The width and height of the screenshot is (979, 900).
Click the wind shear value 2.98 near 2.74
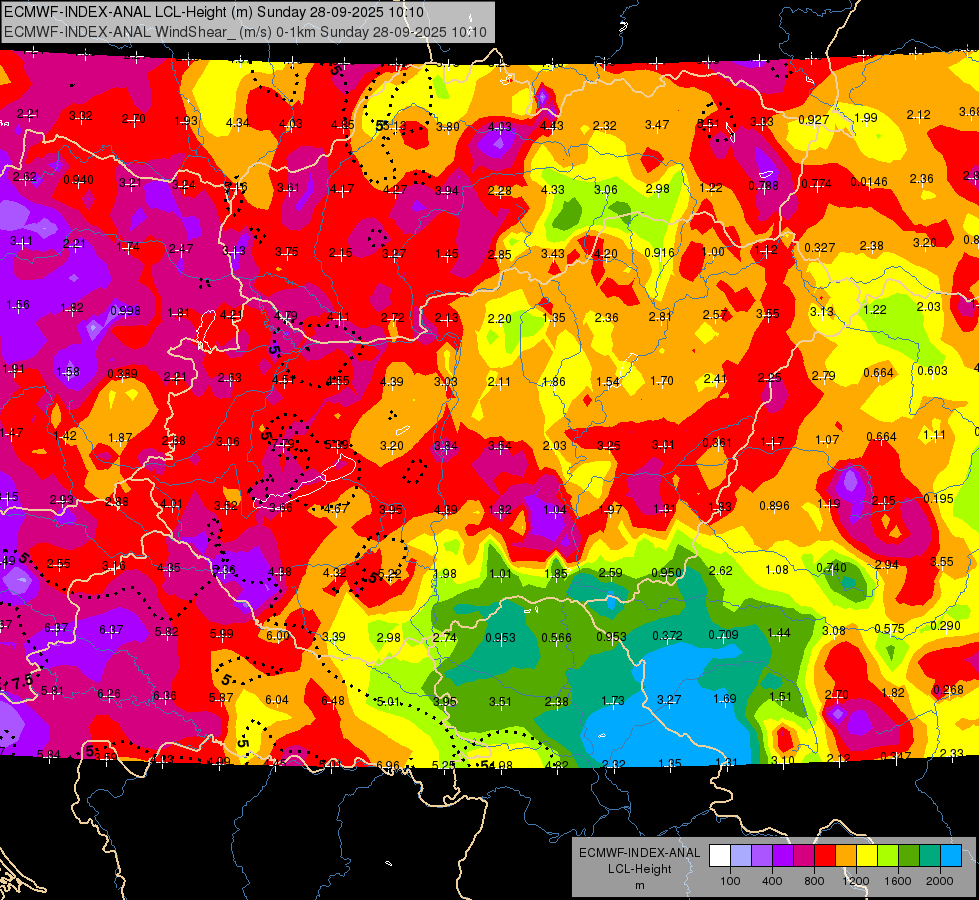click(x=388, y=638)
